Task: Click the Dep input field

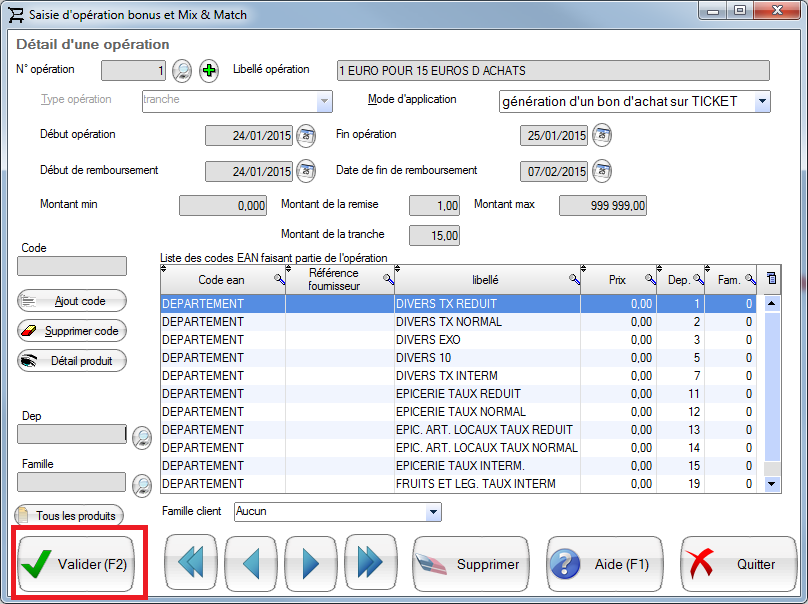Action: coord(72,434)
